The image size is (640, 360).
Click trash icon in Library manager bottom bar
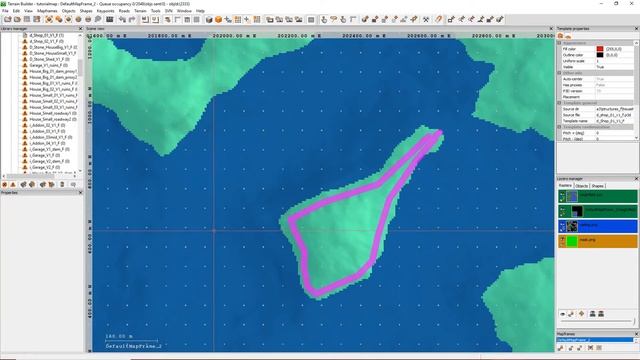[x=62, y=184]
